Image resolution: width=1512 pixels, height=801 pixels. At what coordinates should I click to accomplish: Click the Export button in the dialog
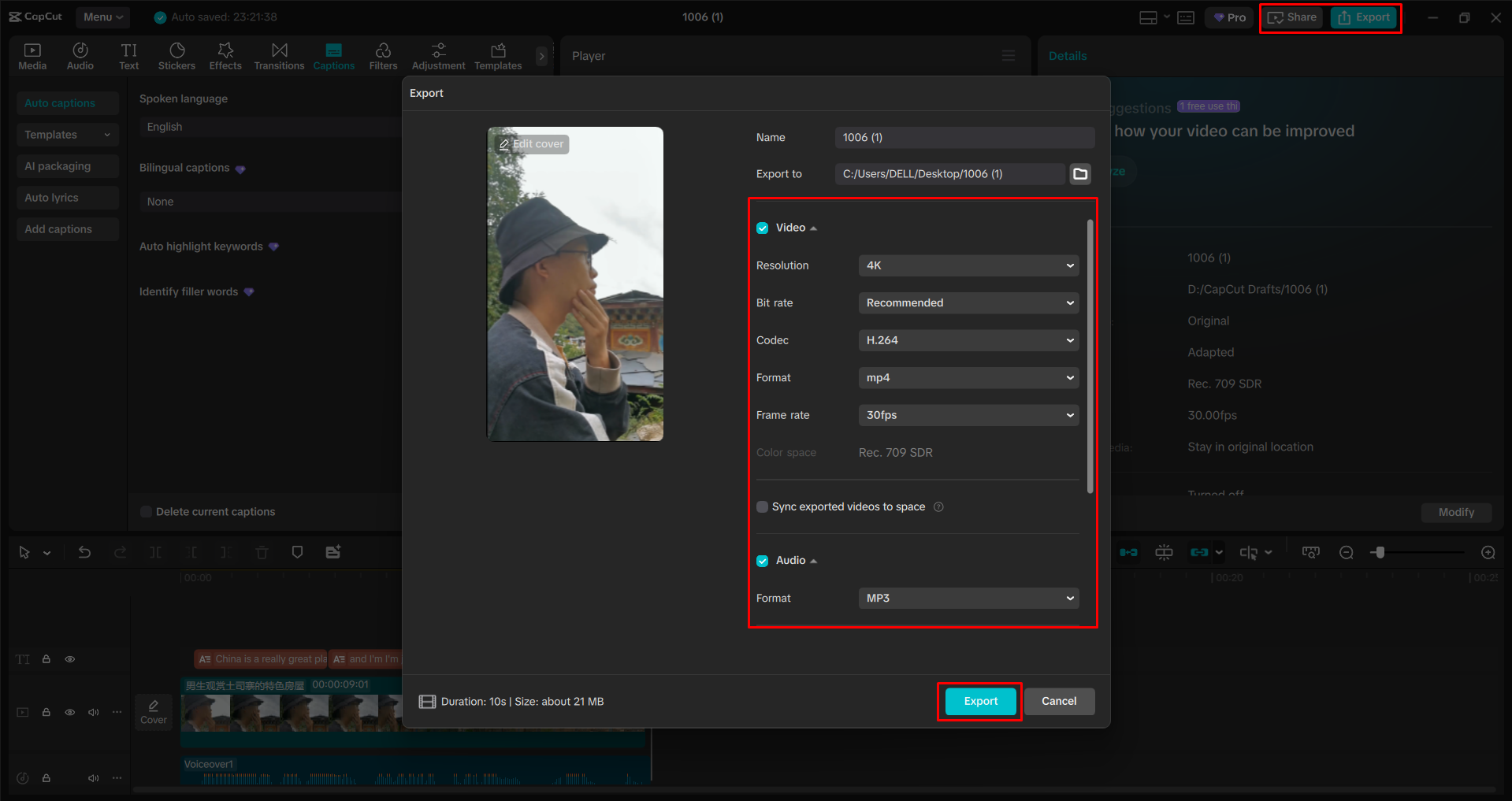tap(979, 701)
